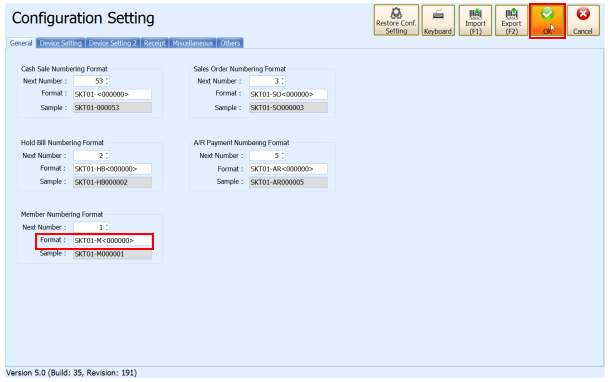Click the Cash Sale Numbering Format heading
Viewport: 610px width, 382px height.
coord(64,69)
